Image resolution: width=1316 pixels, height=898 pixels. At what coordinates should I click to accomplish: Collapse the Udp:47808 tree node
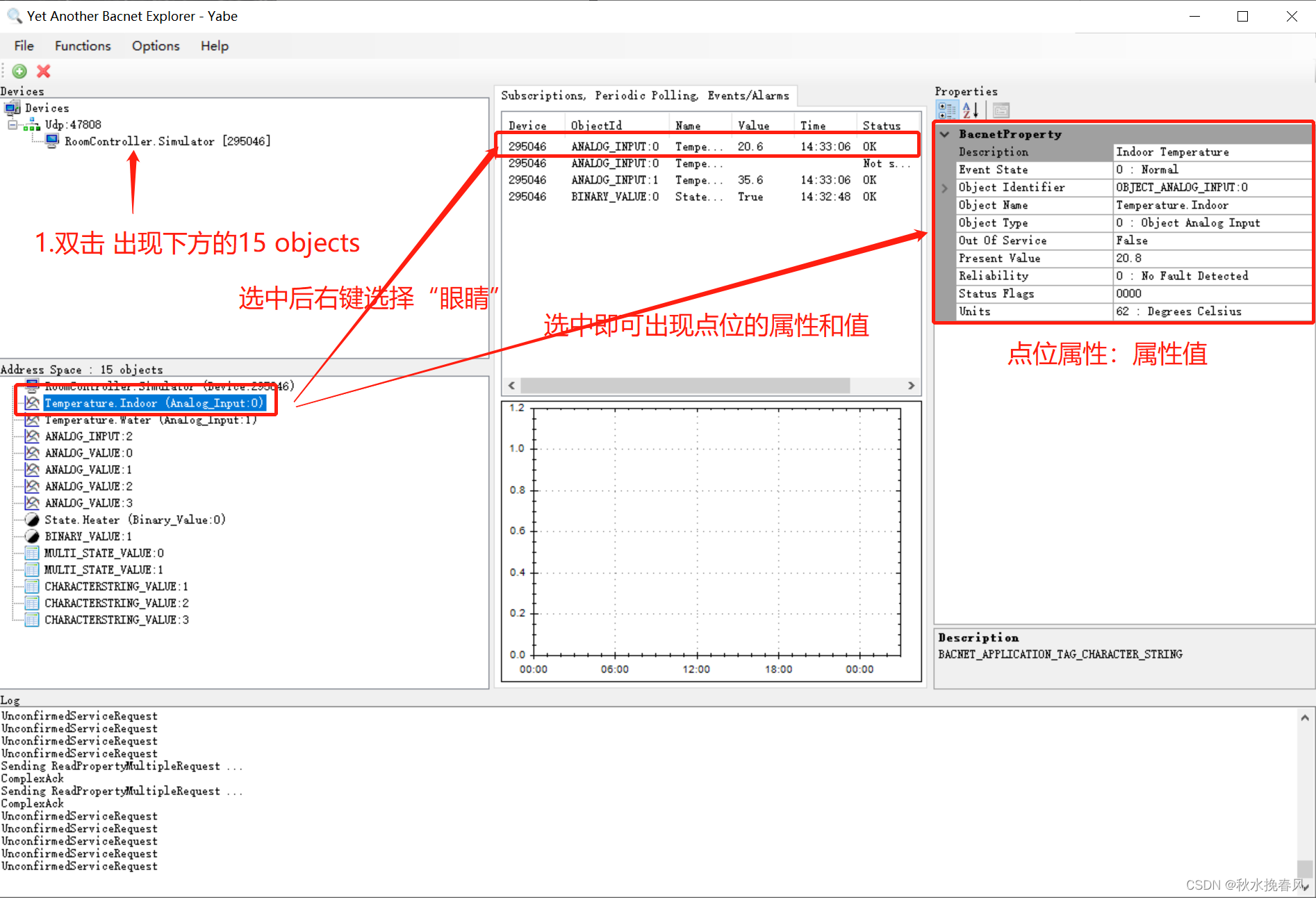(x=13, y=125)
